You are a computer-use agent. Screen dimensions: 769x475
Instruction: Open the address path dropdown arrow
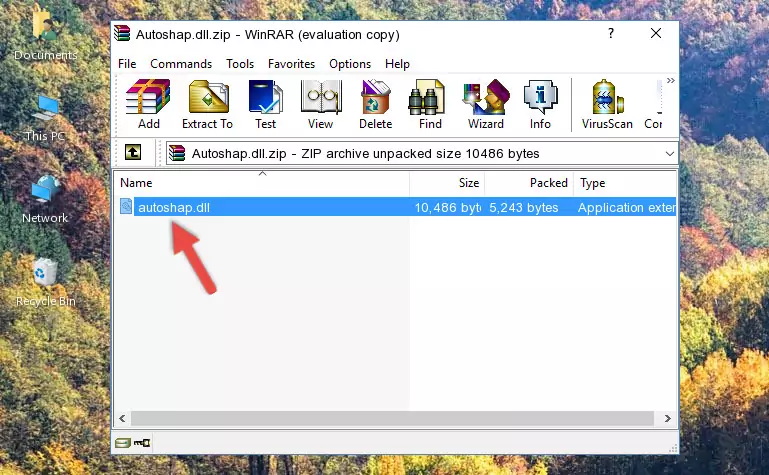(x=669, y=153)
